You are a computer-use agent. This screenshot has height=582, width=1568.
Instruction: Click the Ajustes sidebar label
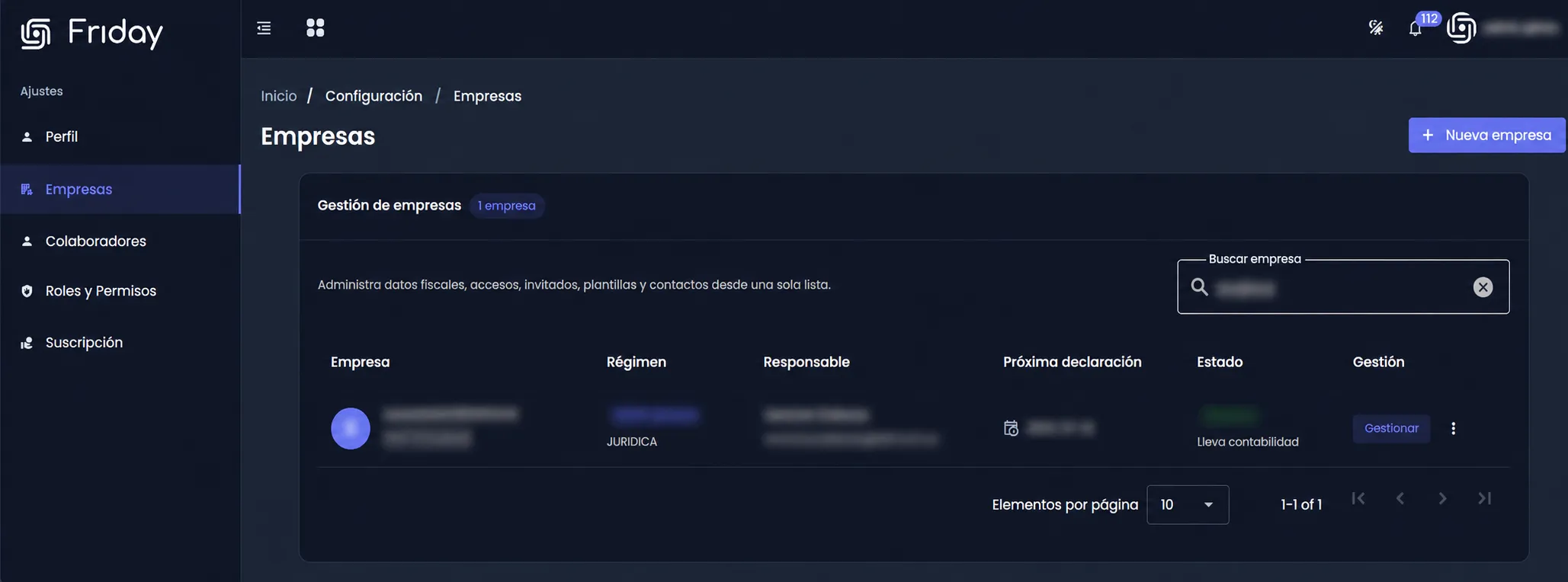coord(41,91)
